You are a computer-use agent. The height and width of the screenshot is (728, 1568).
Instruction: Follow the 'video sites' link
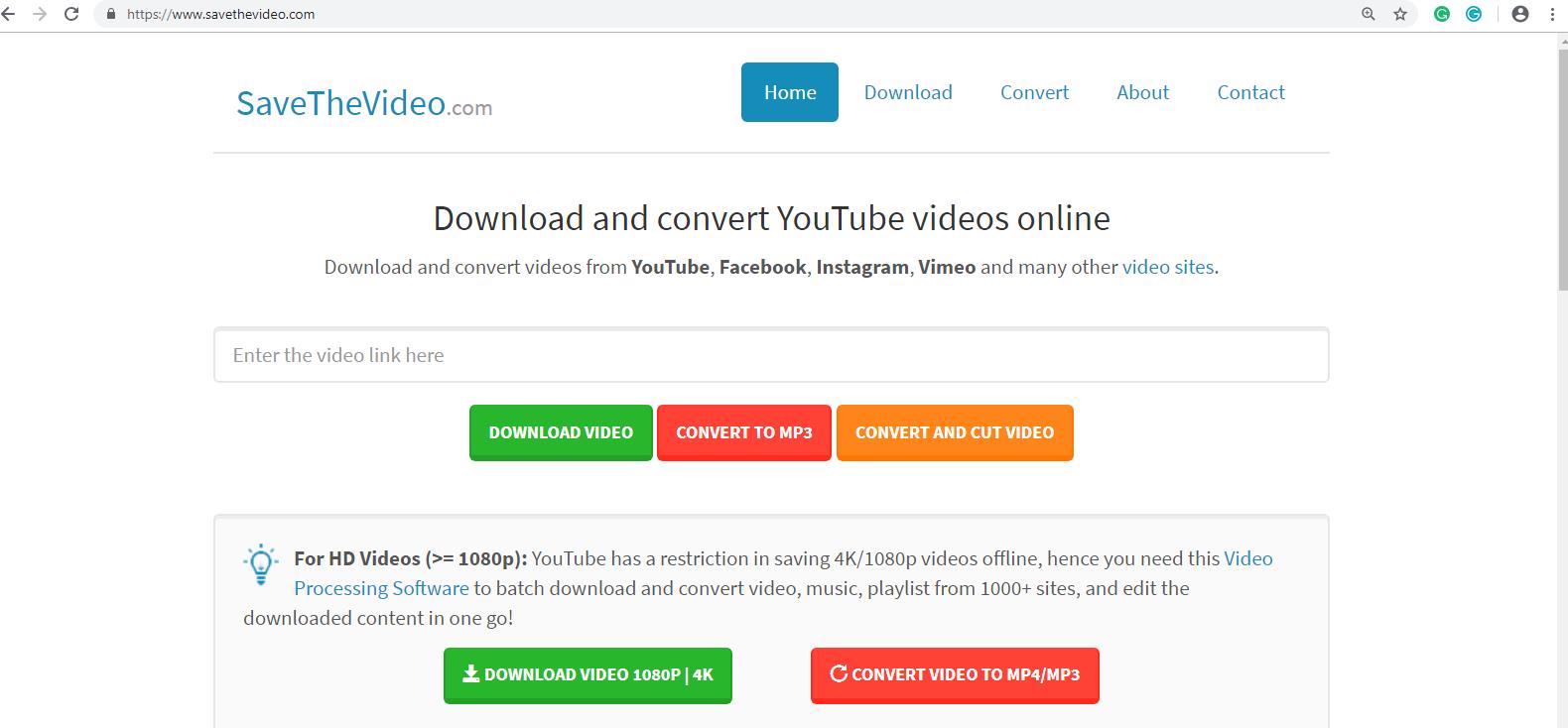[x=1168, y=267]
